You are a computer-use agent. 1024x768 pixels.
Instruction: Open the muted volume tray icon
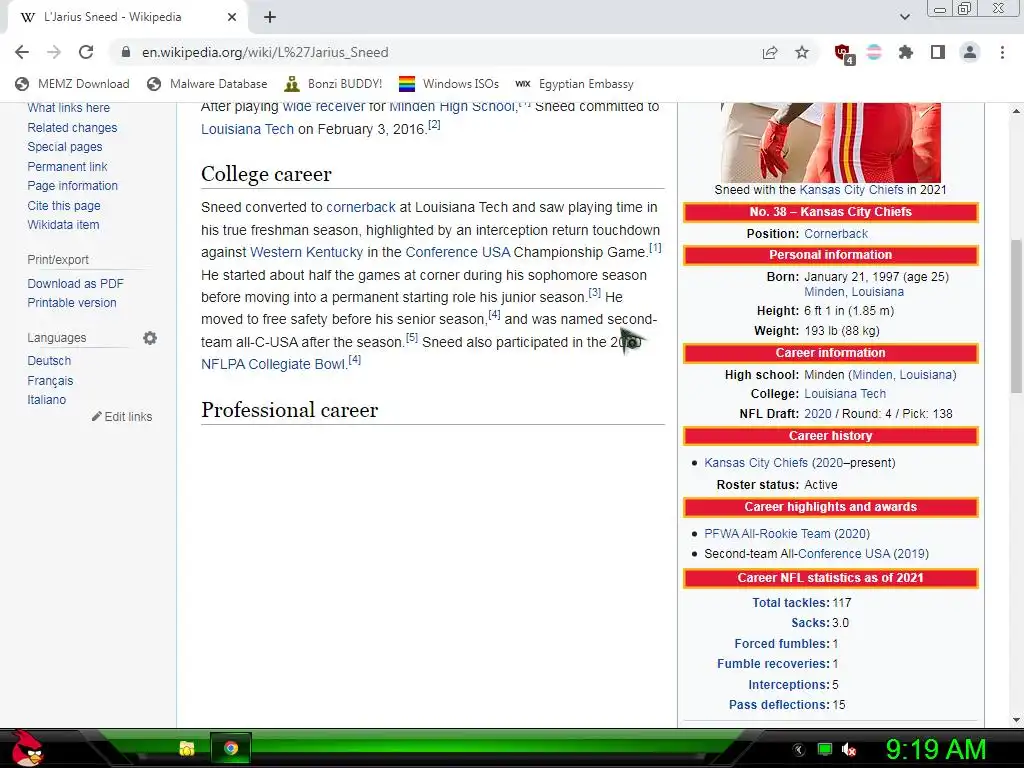(x=850, y=750)
